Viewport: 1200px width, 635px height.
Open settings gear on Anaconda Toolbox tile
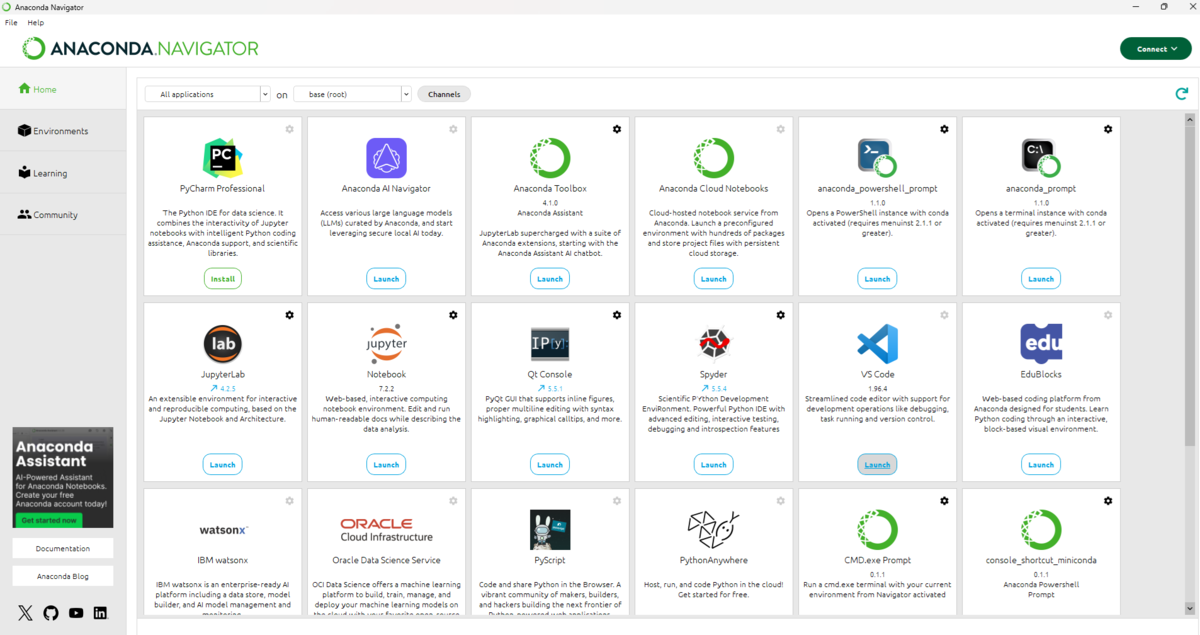point(617,129)
